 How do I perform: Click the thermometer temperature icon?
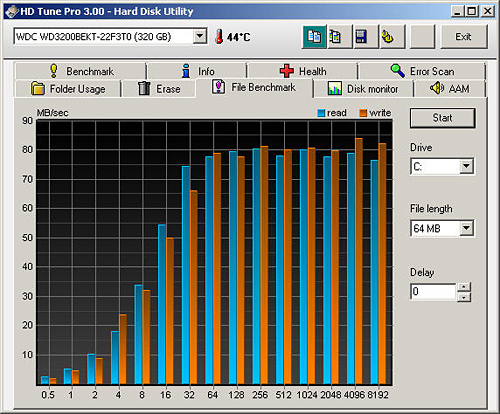click(x=219, y=36)
